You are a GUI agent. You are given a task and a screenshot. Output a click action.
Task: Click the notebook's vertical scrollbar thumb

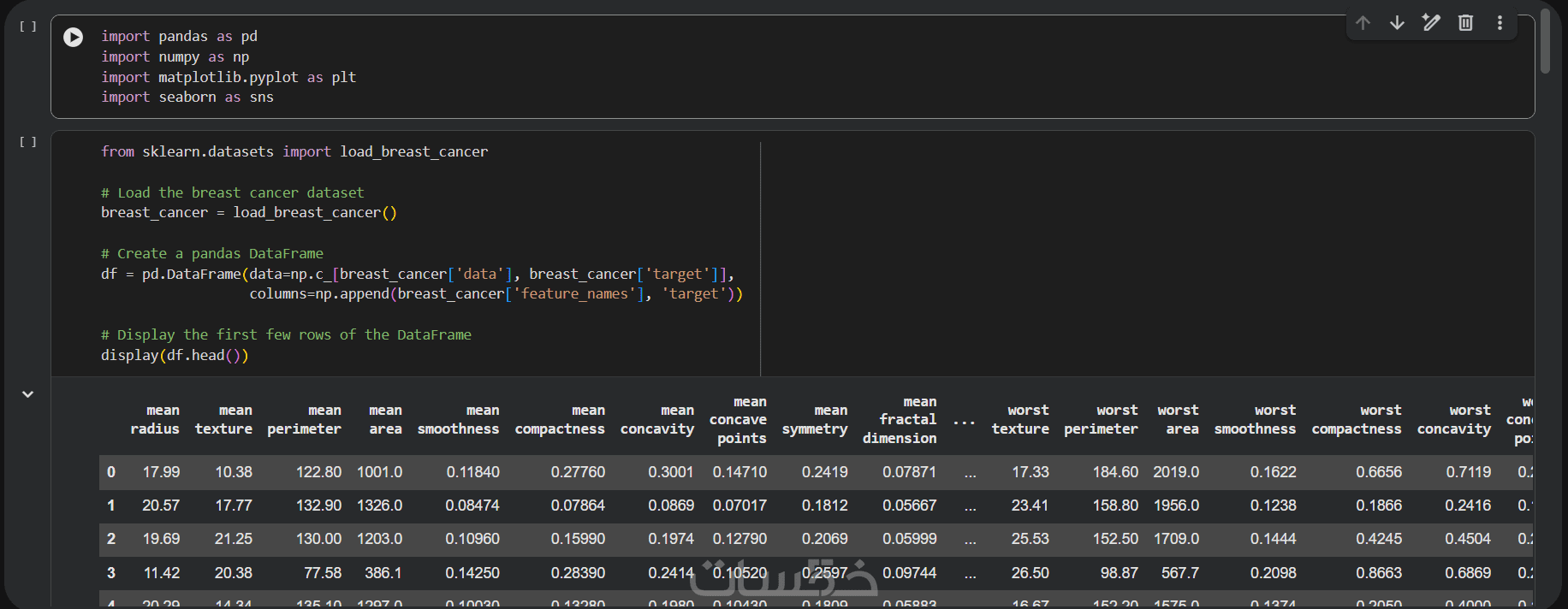pyautogui.click(x=1545, y=41)
